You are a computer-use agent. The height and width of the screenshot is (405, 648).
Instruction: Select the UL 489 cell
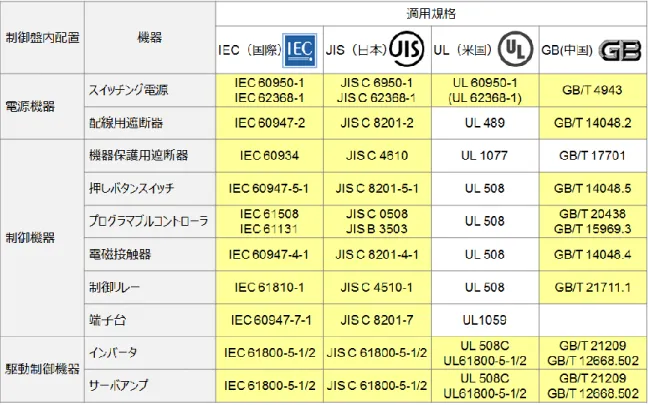pyautogui.click(x=485, y=123)
